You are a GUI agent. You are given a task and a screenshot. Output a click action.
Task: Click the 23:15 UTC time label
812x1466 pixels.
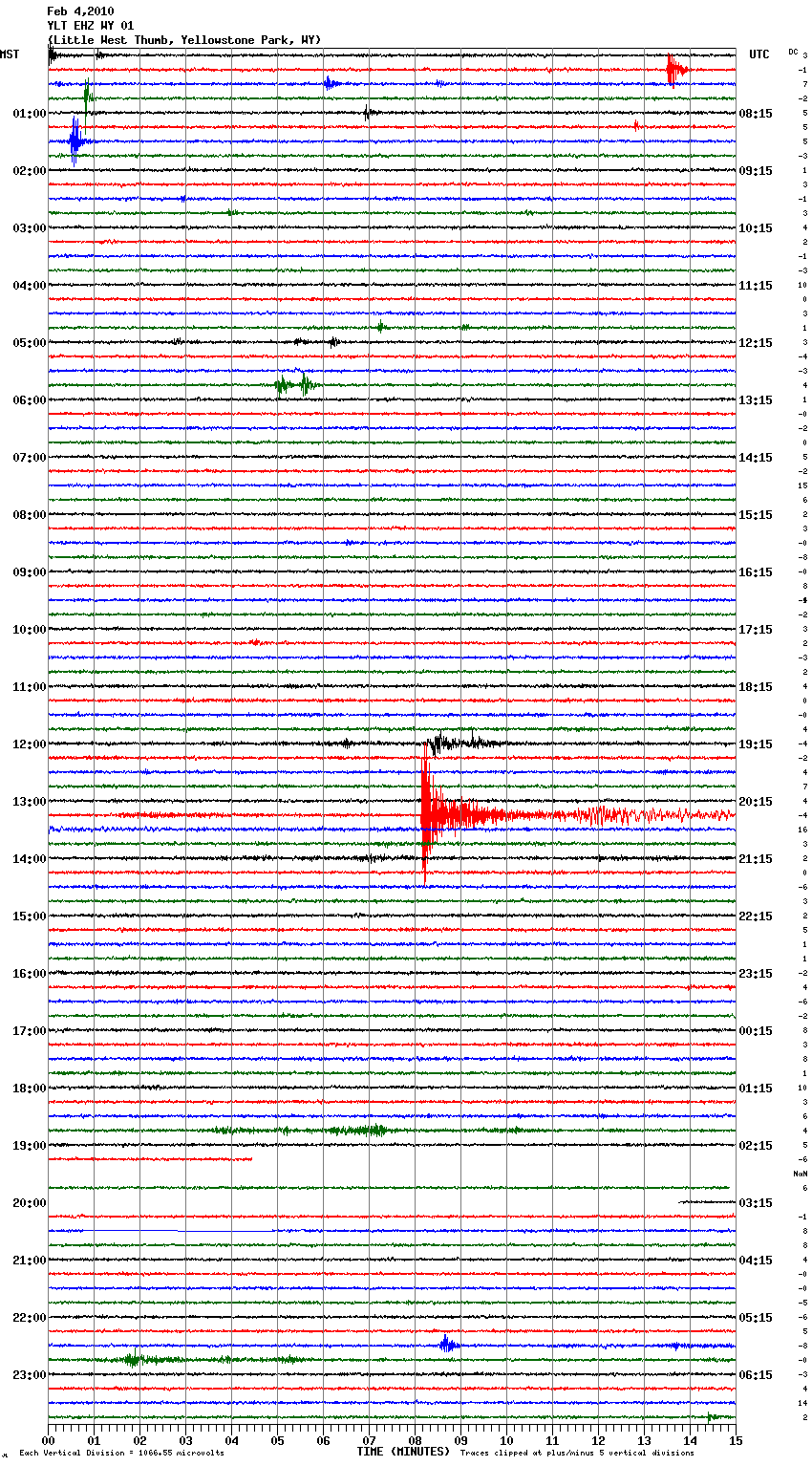click(x=756, y=974)
